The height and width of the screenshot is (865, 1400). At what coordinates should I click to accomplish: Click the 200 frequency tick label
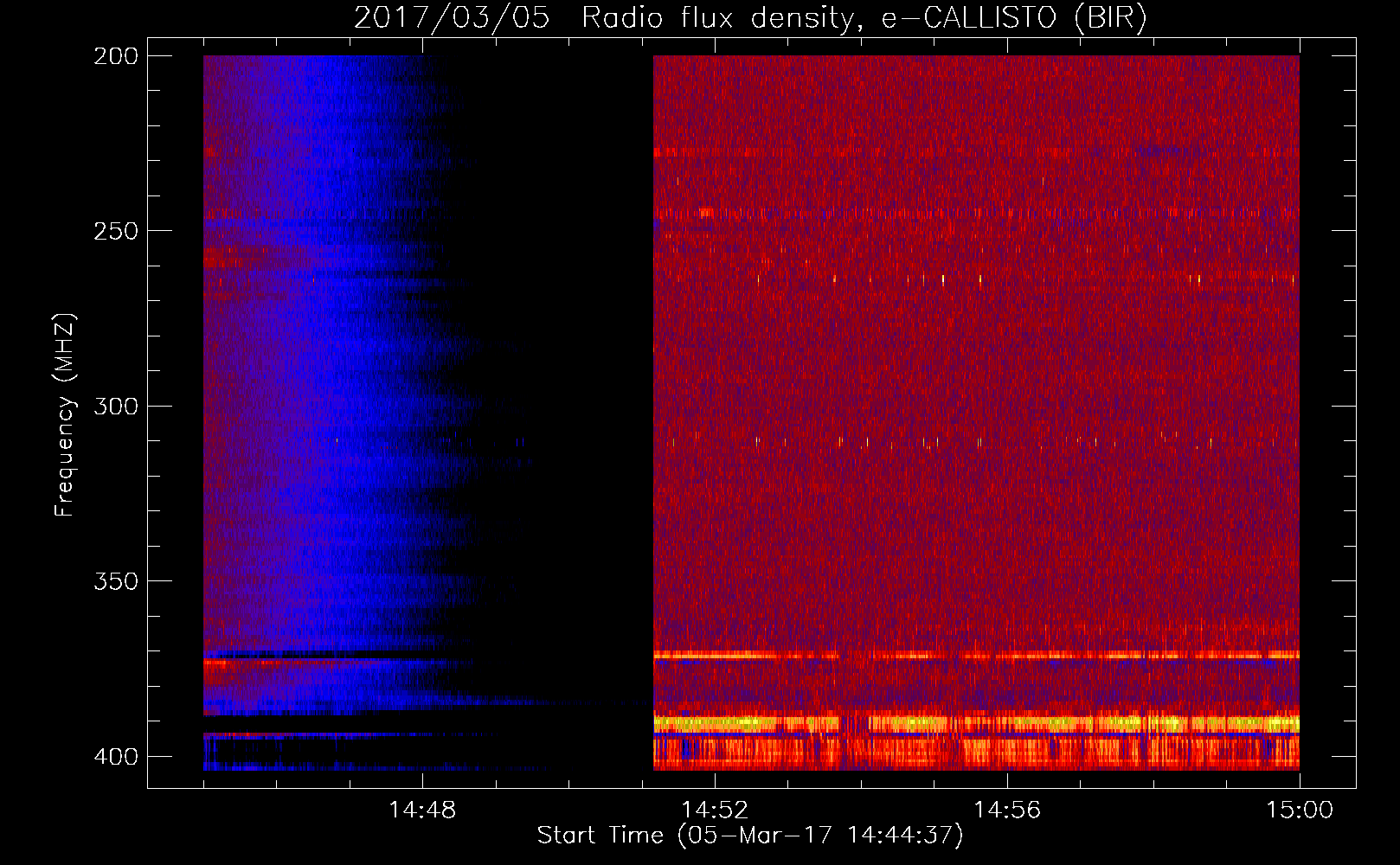tap(116, 55)
